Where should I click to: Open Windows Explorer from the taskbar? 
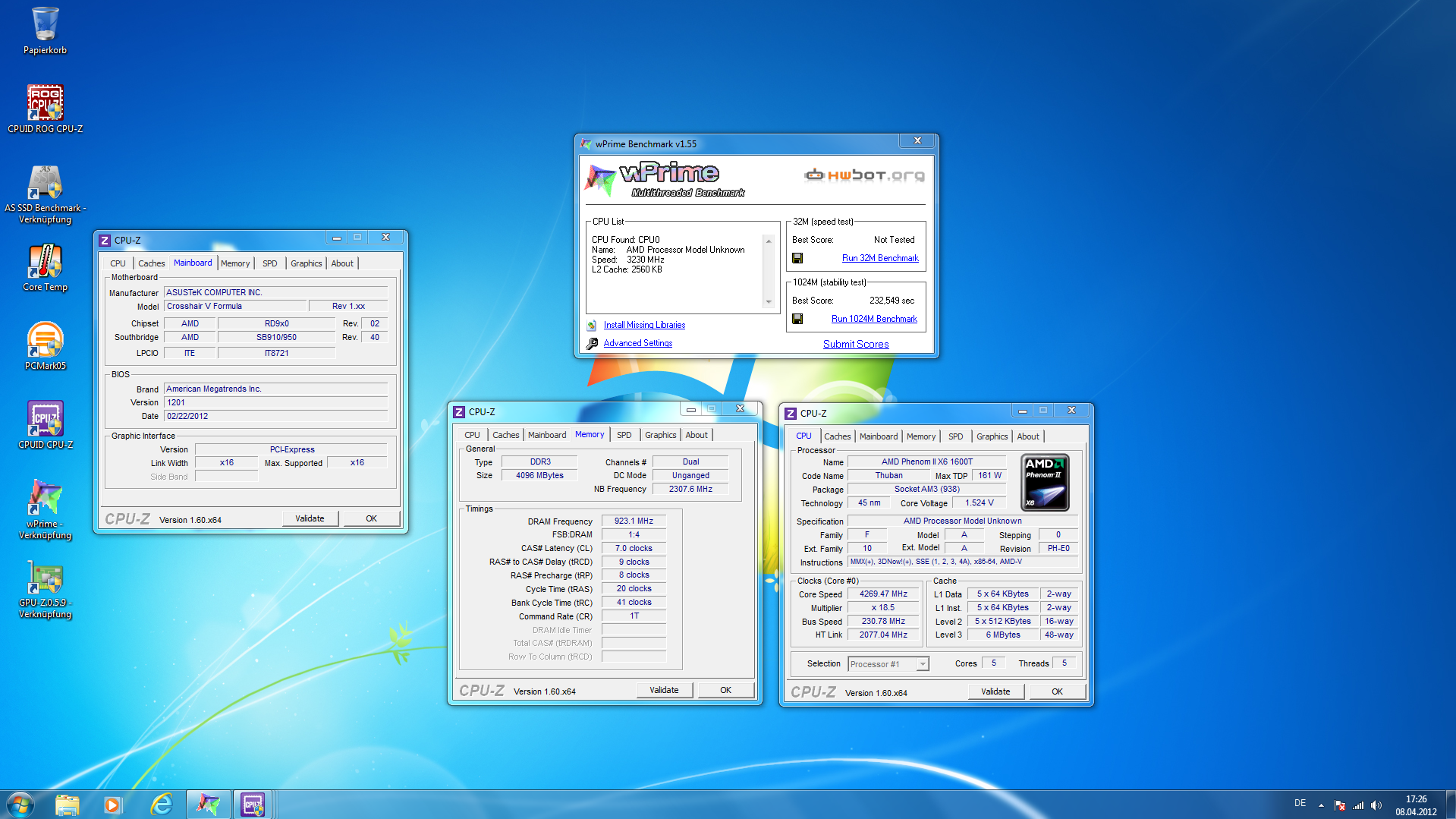point(67,805)
